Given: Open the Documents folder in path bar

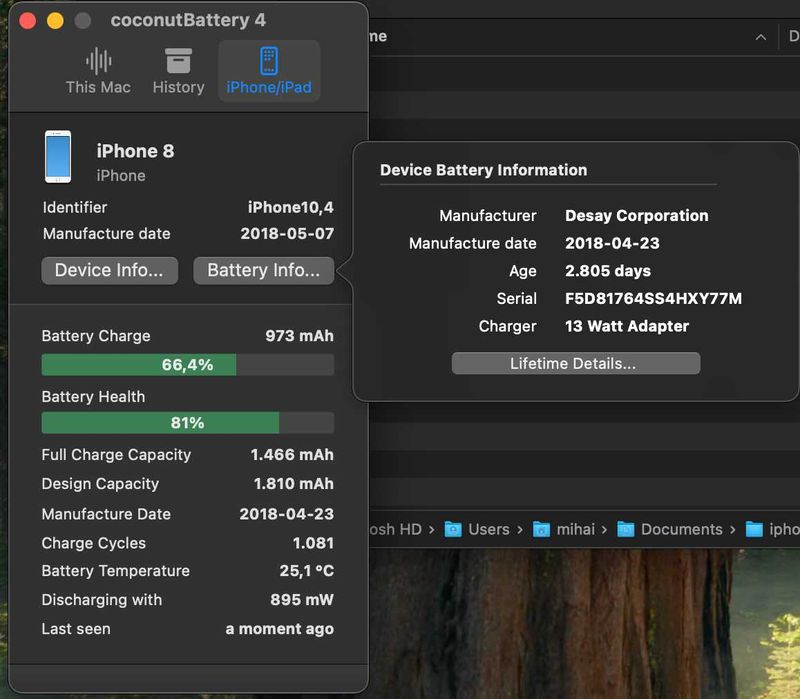Looking at the screenshot, I should click(x=681, y=529).
